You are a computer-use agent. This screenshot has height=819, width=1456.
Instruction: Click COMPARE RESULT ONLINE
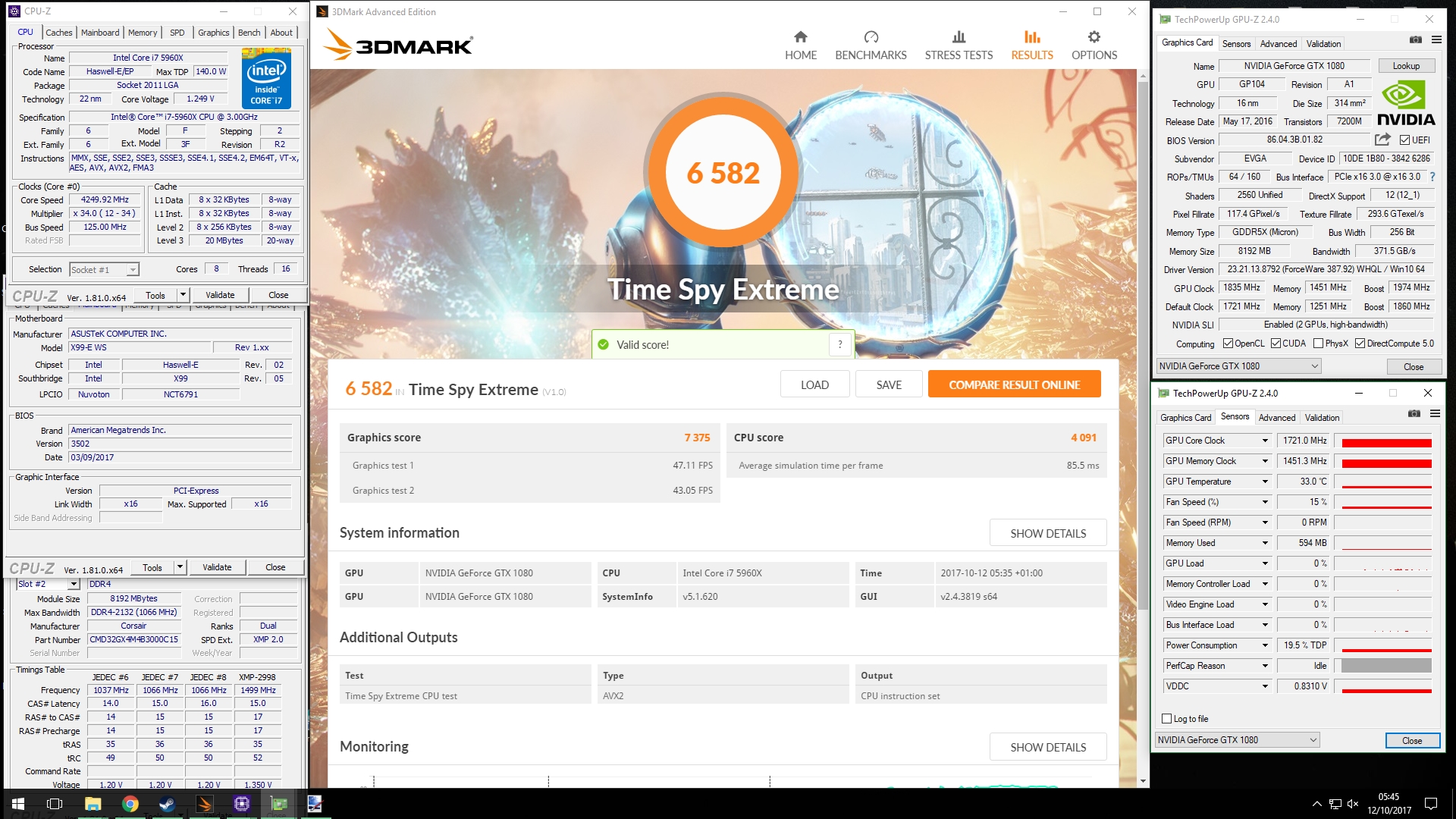click(1014, 384)
